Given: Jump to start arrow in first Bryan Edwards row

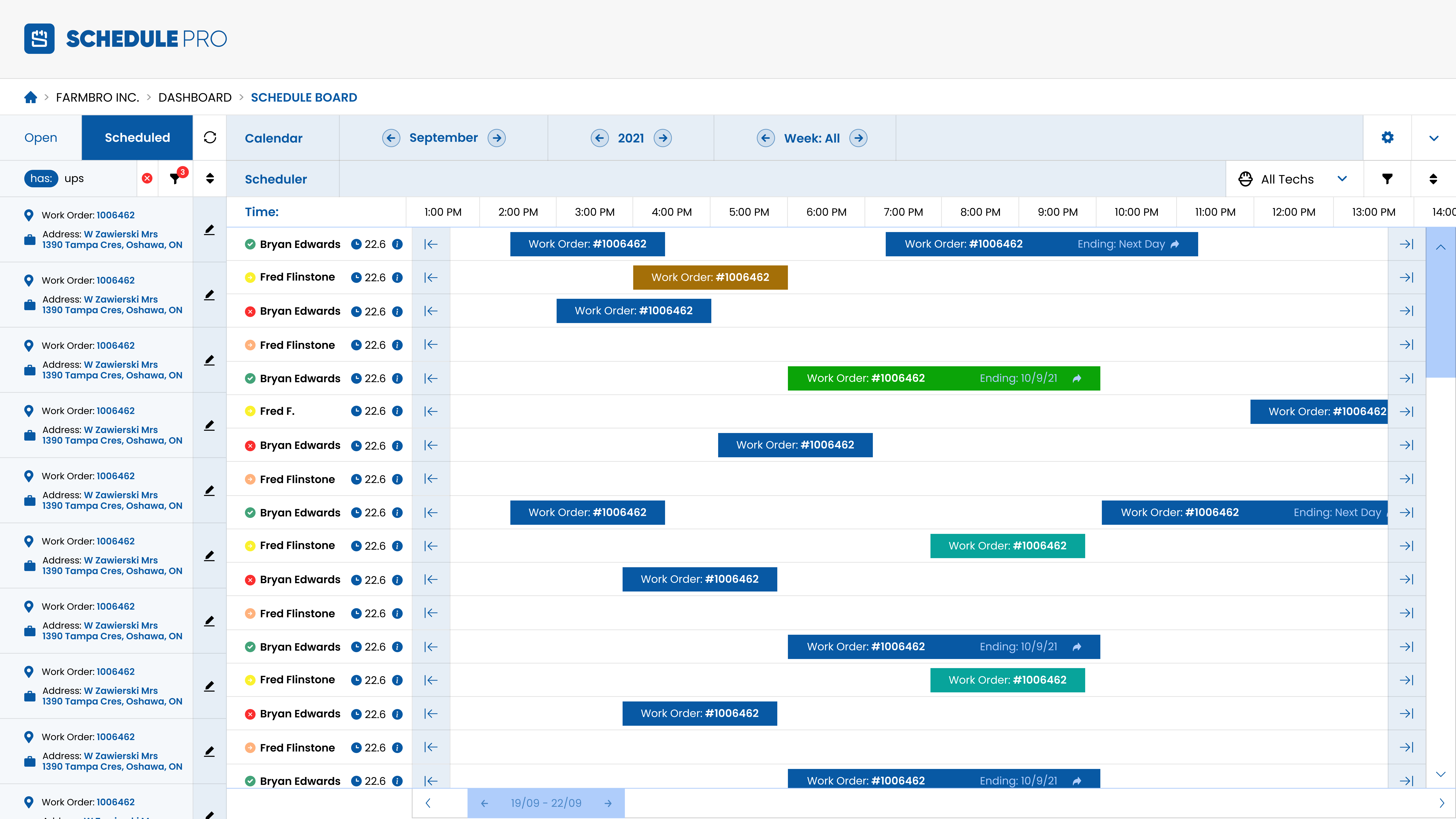Looking at the screenshot, I should [x=431, y=244].
